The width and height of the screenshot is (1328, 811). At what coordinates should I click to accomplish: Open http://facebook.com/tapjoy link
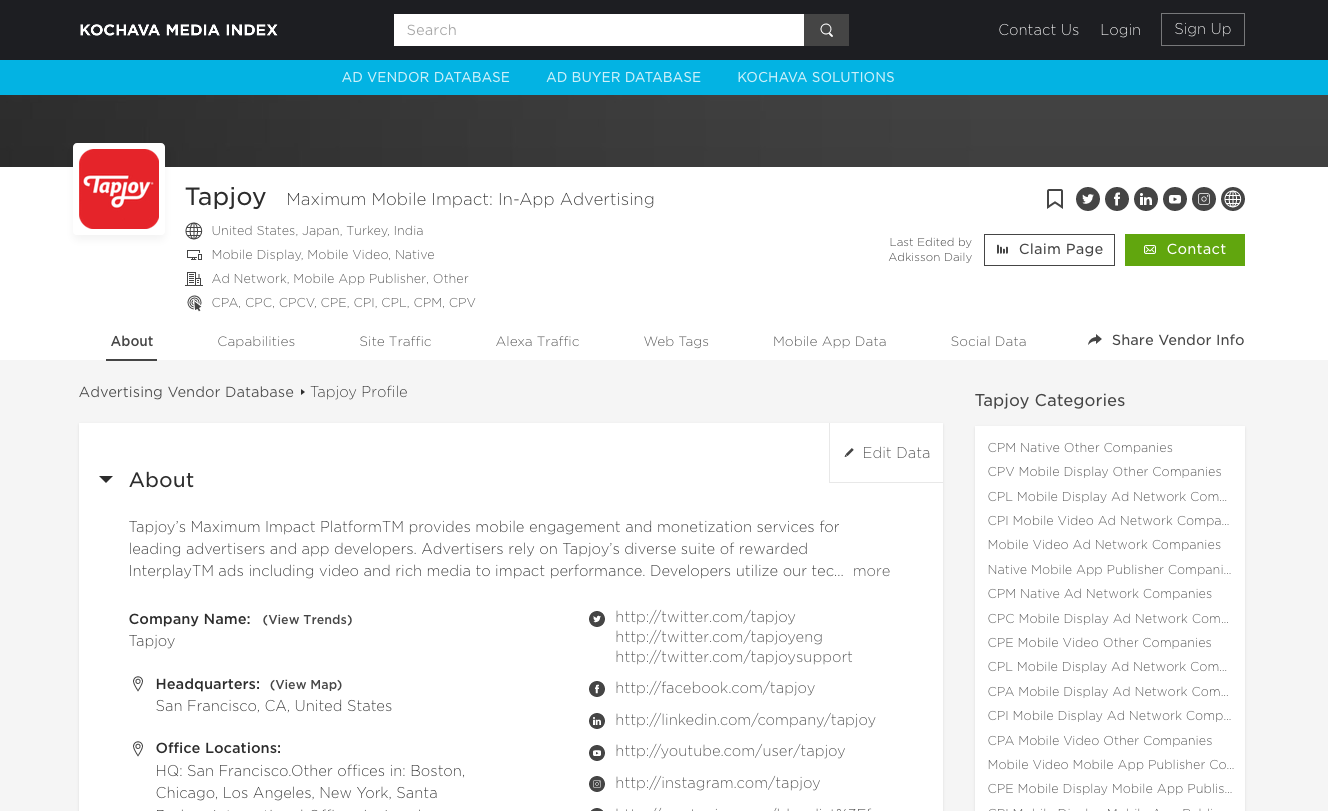(x=715, y=688)
